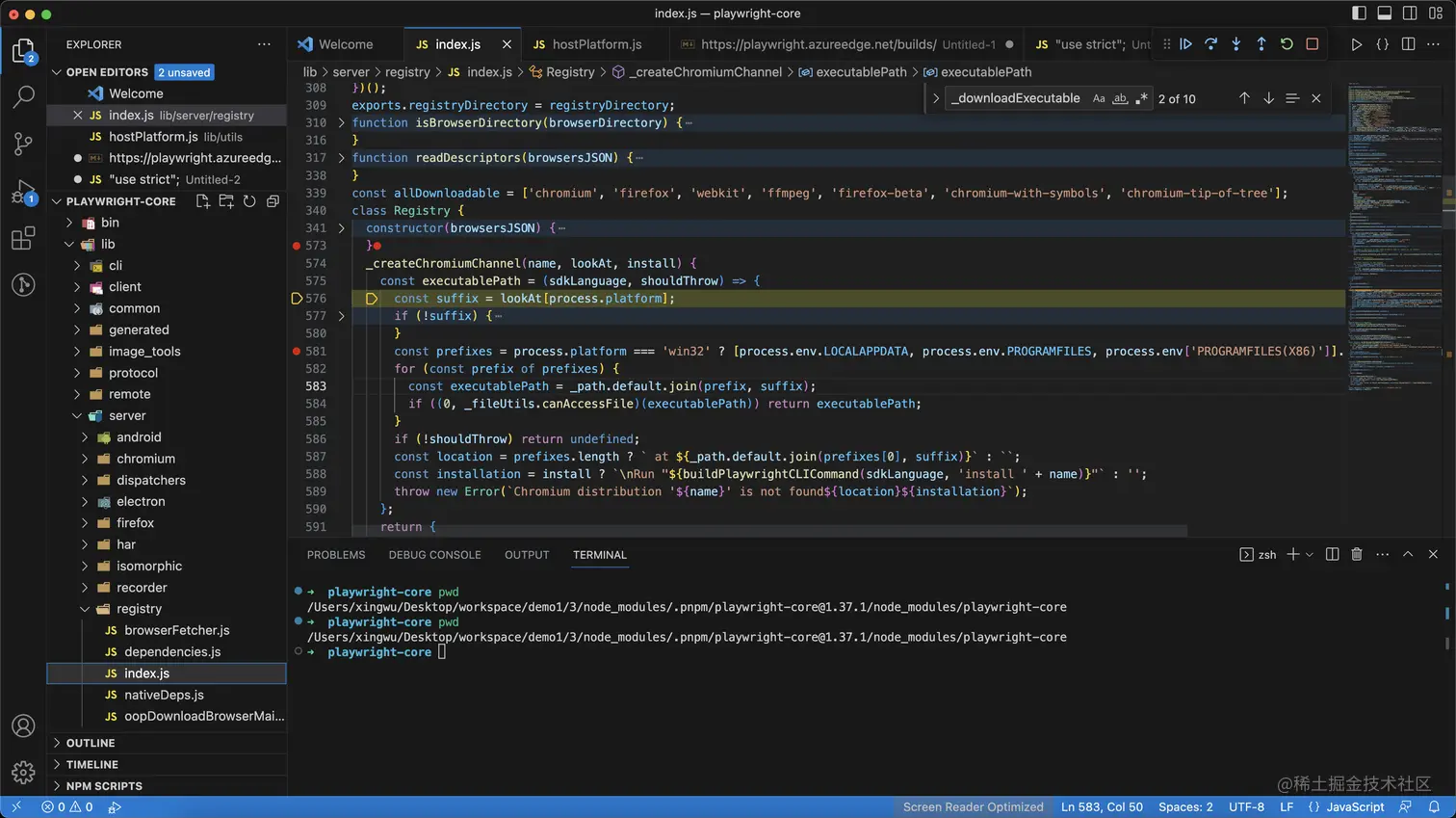Split the editor to the right
This screenshot has width=1456, height=818.
click(x=1408, y=44)
